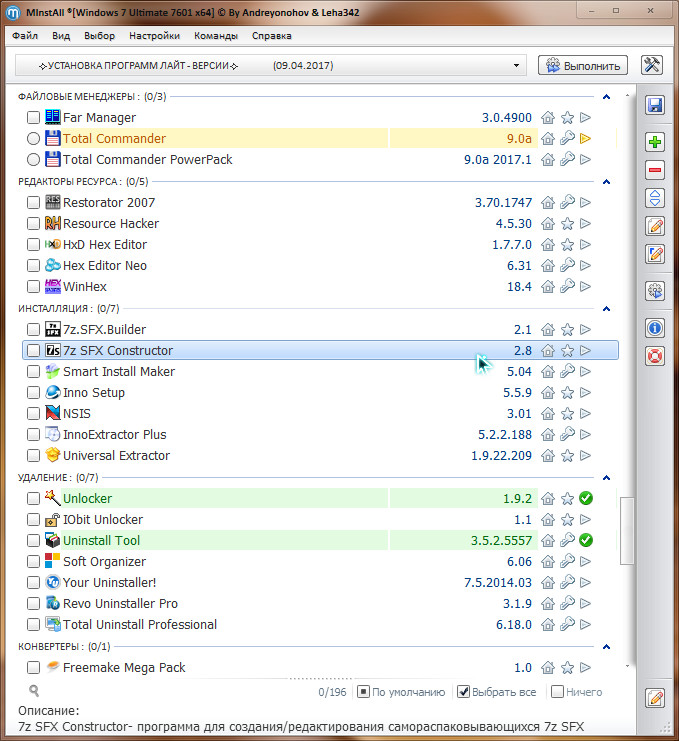Collapse the УДАЛЕНИЕ group

coord(607,478)
